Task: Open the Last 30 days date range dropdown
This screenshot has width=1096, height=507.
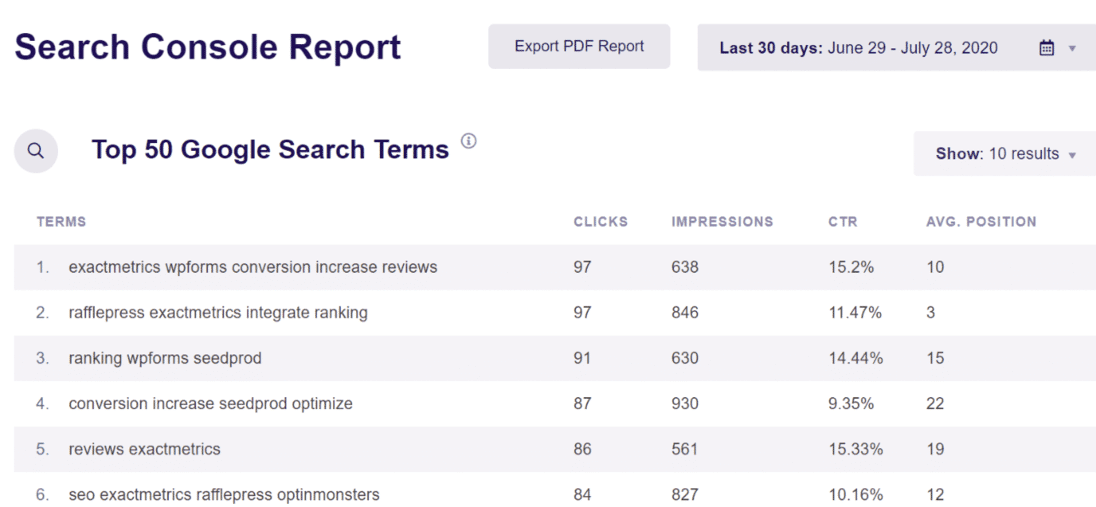Action: click(897, 48)
